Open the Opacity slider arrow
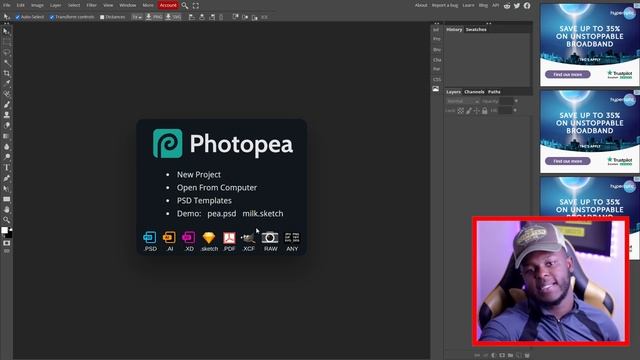The width and height of the screenshot is (640, 360). click(516, 101)
